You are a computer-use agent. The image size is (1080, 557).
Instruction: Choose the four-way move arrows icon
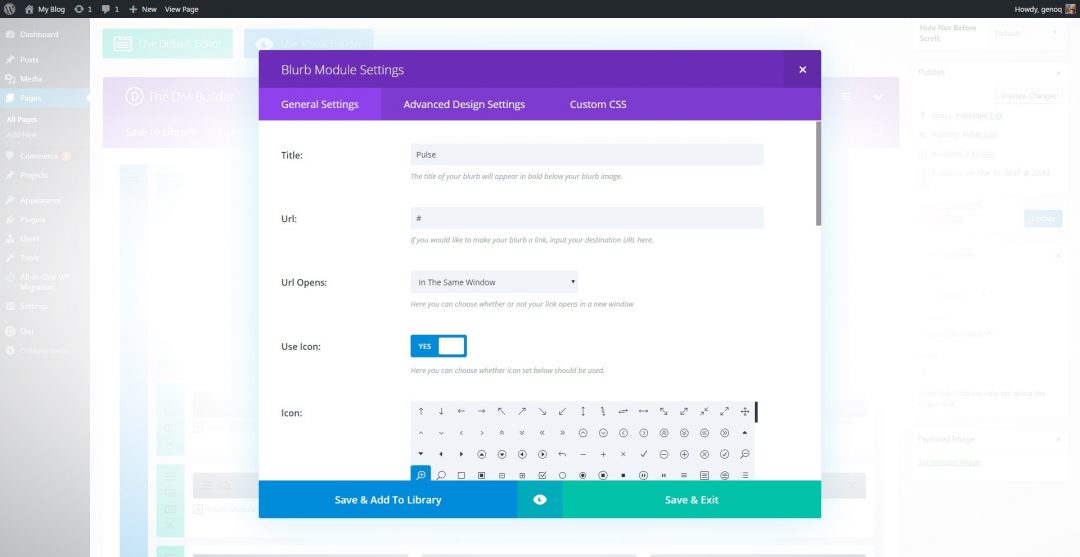745,411
